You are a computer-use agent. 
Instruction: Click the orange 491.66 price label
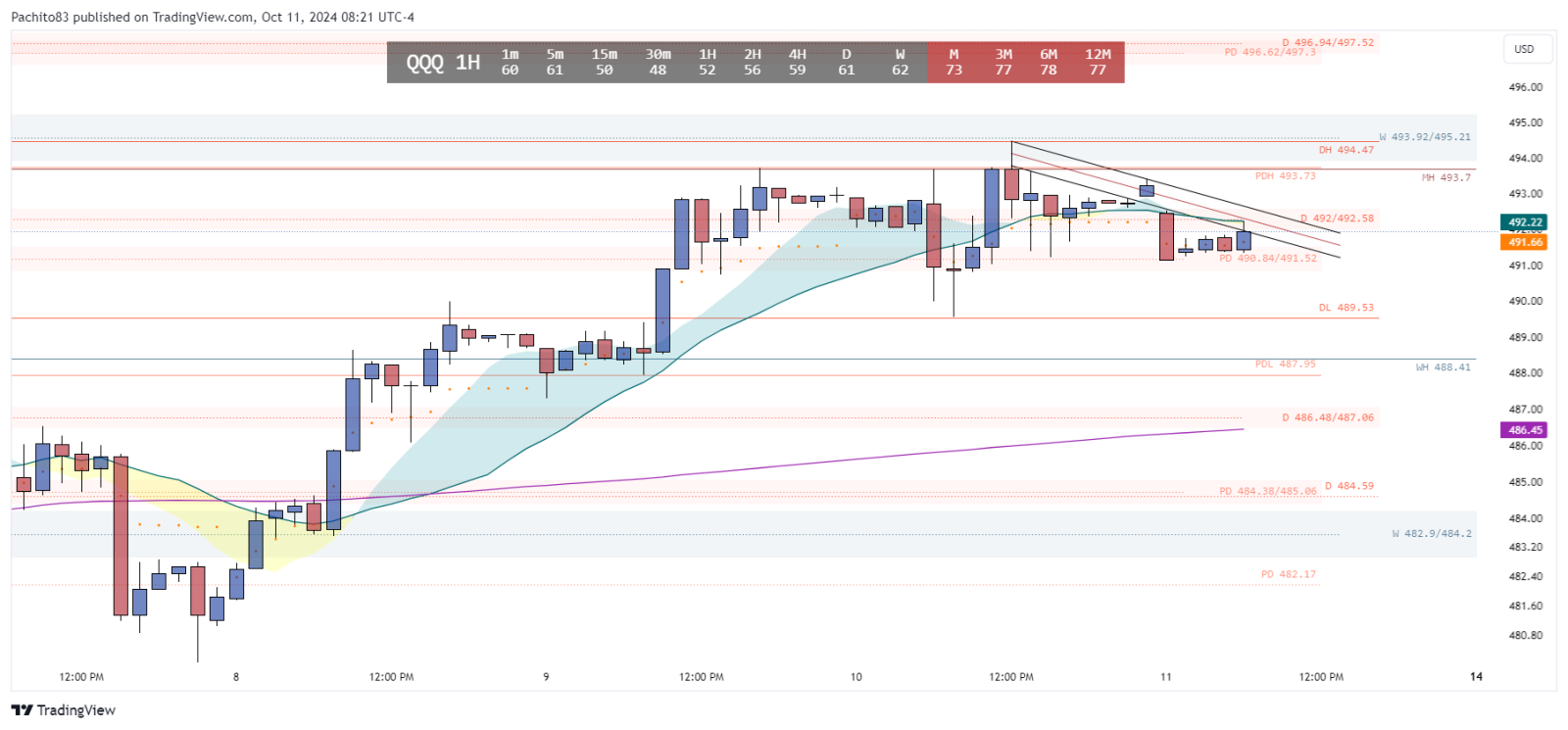click(1525, 242)
